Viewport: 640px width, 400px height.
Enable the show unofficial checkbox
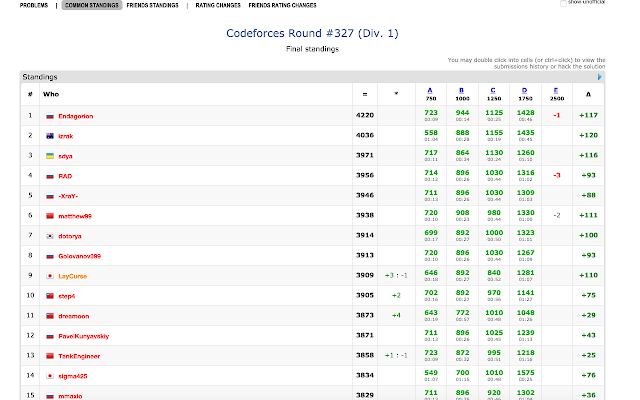(x=563, y=3)
